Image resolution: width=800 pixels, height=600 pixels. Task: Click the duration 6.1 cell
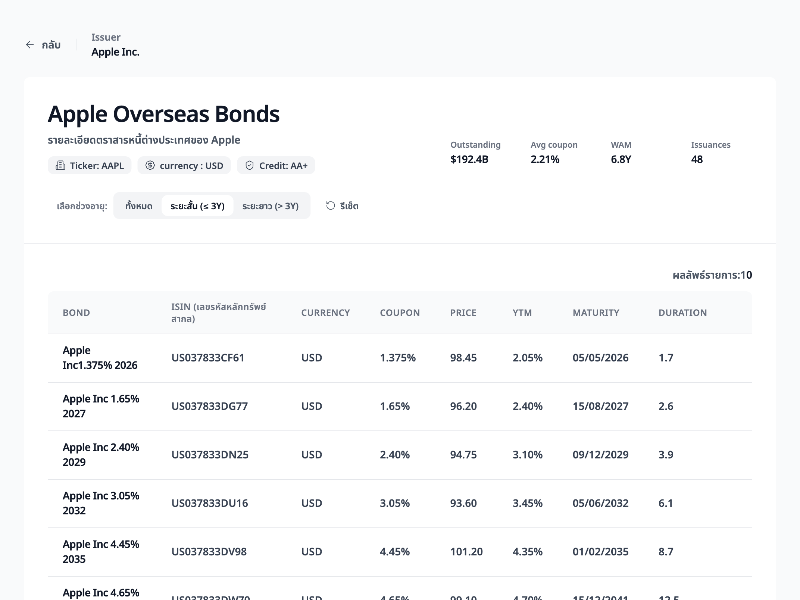pos(666,503)
